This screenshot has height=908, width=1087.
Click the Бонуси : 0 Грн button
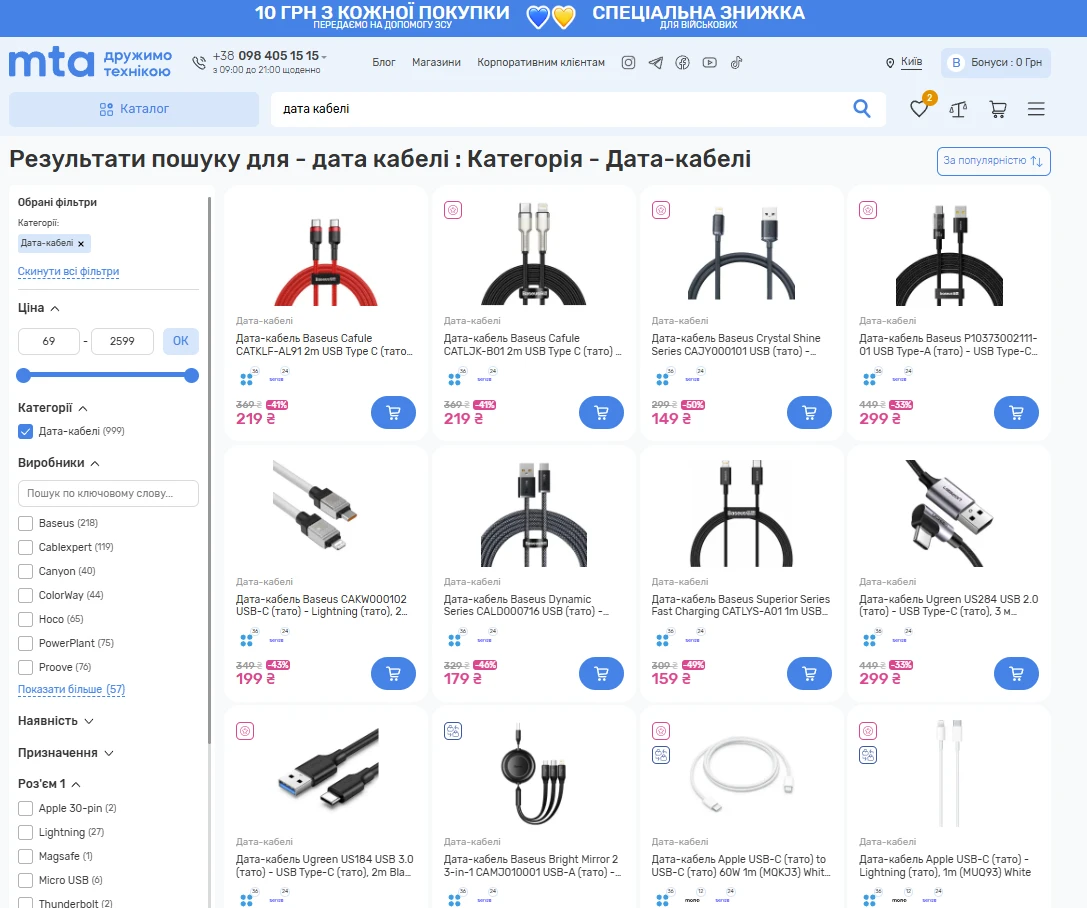[995, 62]
